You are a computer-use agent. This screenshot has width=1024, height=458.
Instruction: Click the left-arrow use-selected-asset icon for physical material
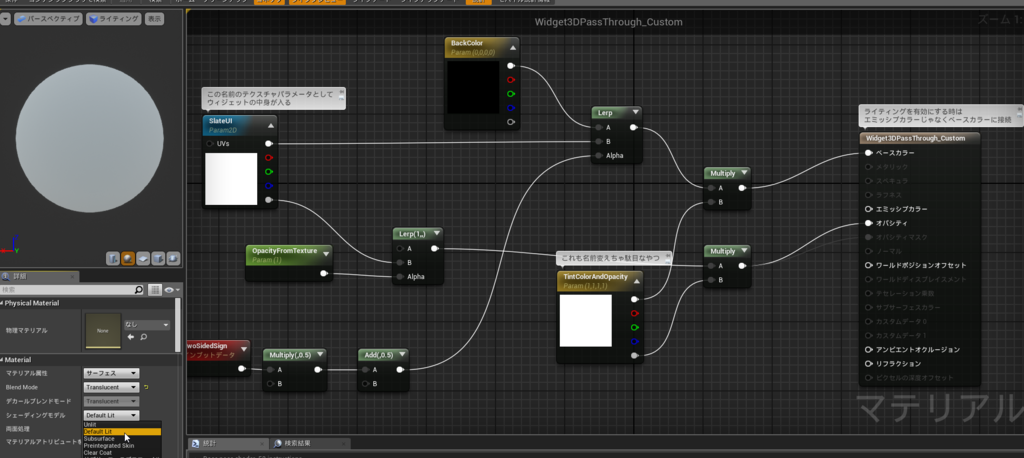pos(131,337)
